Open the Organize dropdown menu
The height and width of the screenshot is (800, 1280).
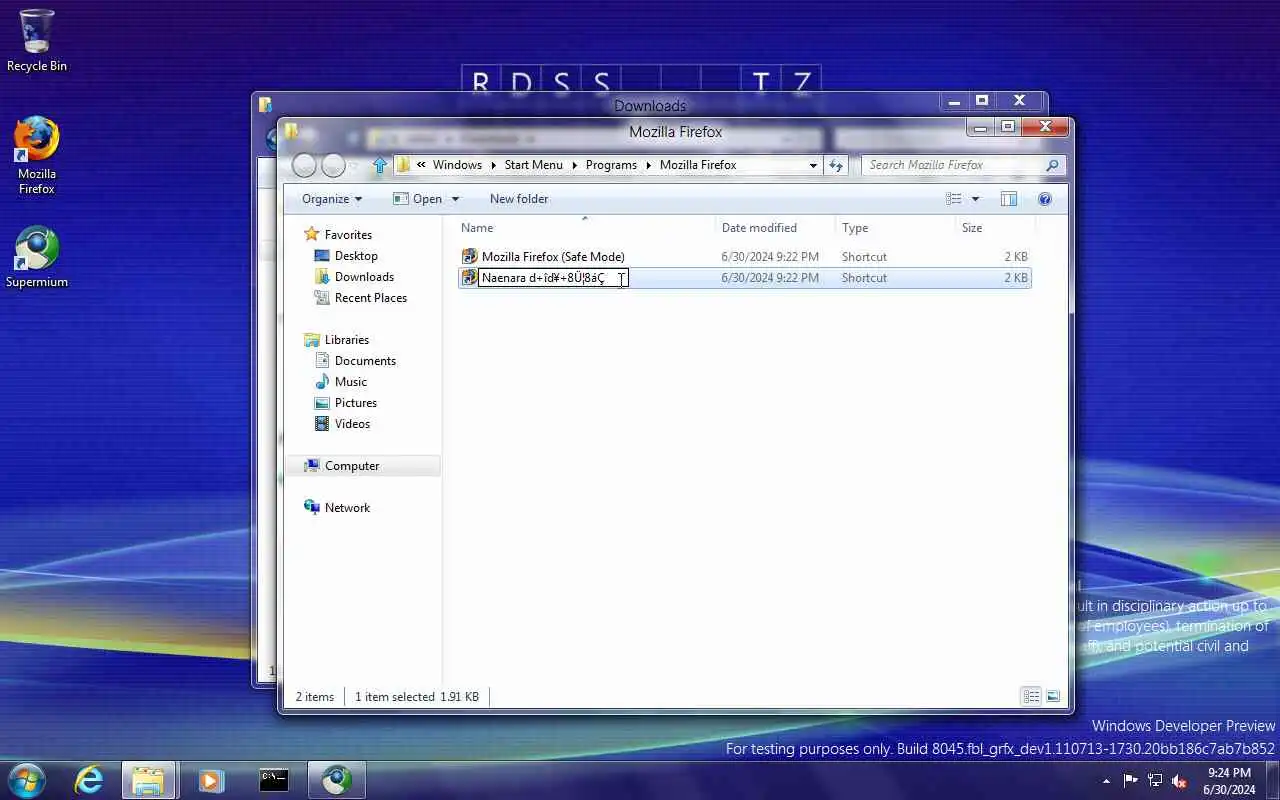(x=332, y=199)
